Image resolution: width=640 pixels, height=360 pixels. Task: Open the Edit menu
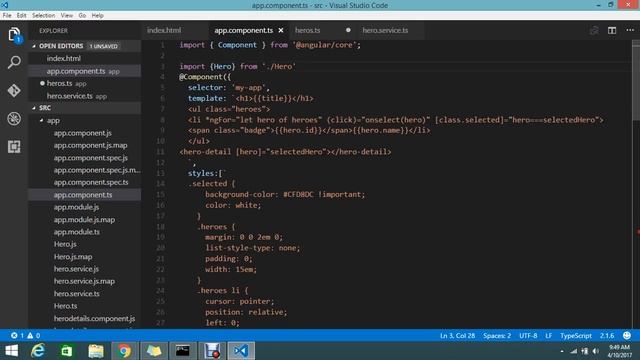pyautogui.click(x=22, y=16)
